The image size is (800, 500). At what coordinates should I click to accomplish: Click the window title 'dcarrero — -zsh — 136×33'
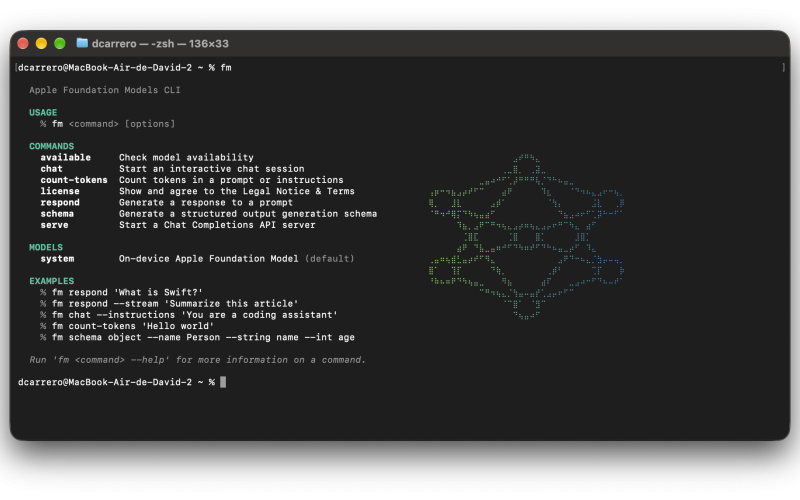pyautogui.click(x=160, y=44)
